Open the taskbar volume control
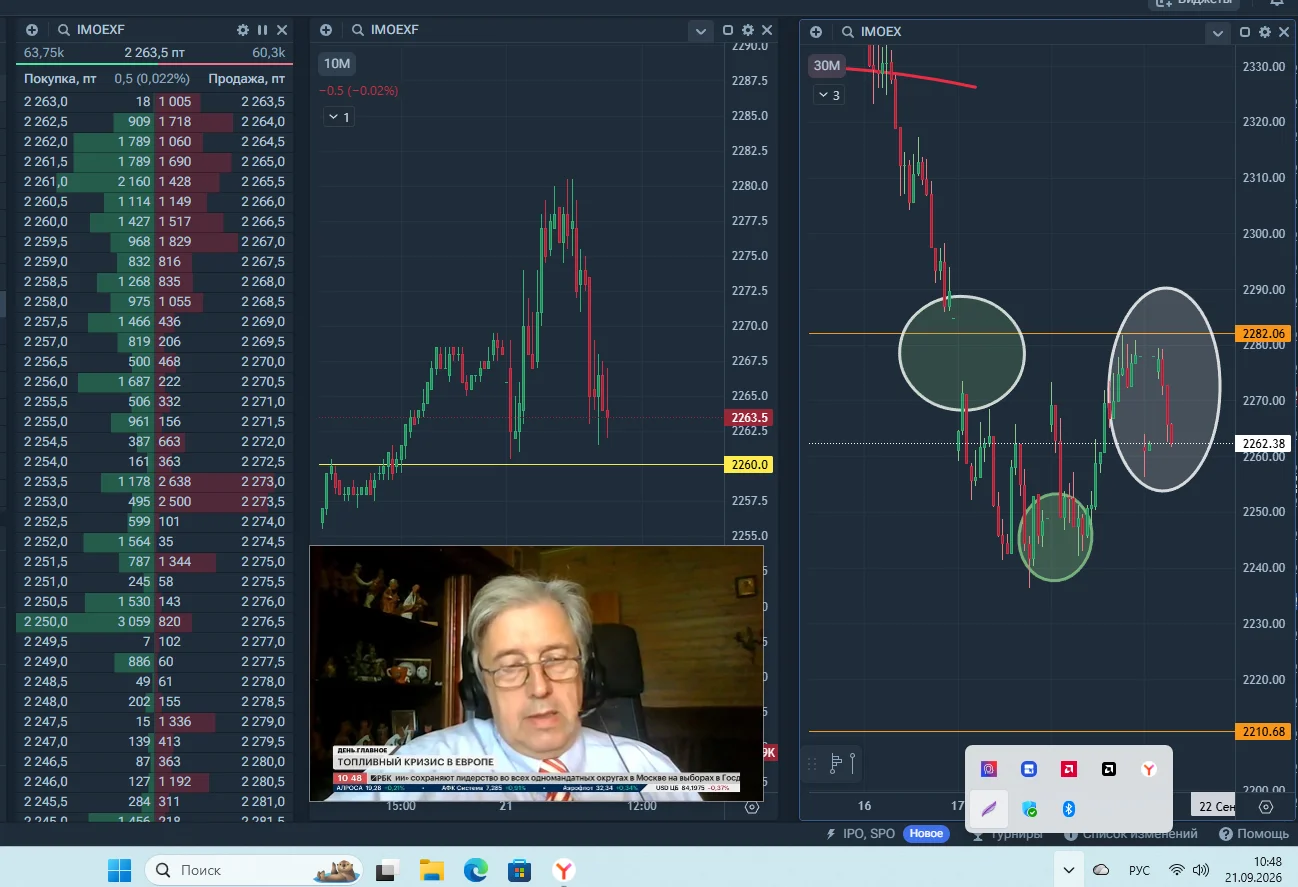 1201,869
